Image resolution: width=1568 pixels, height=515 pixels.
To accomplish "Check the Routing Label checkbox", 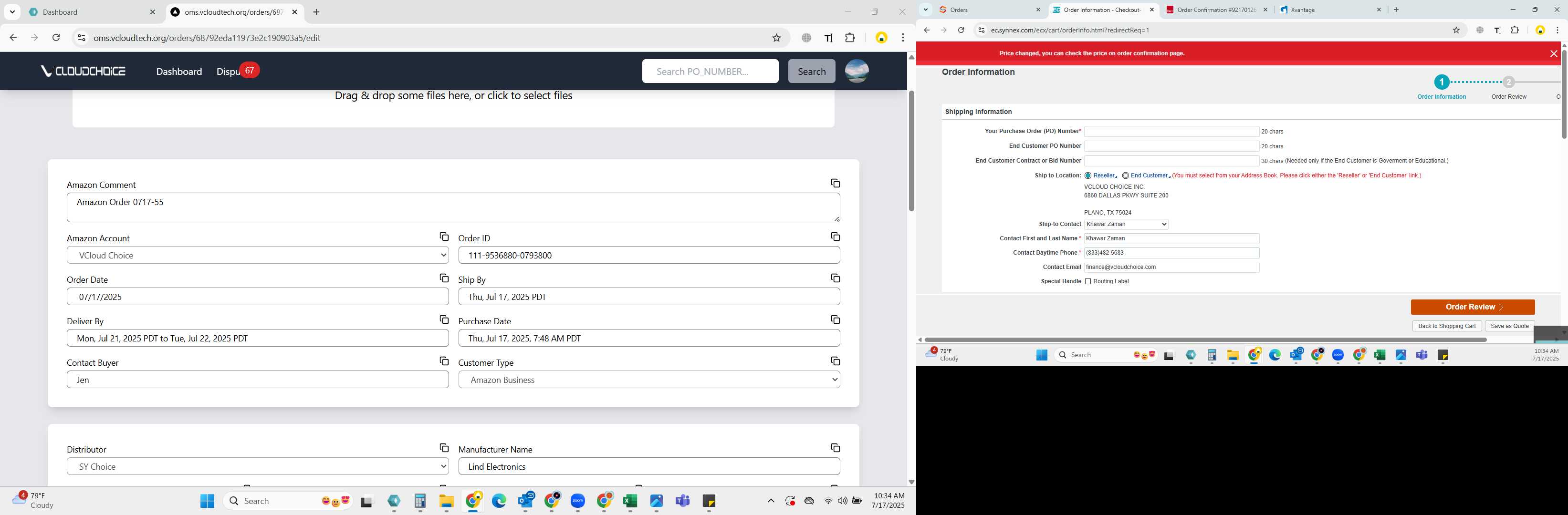I will [1088, 281].
